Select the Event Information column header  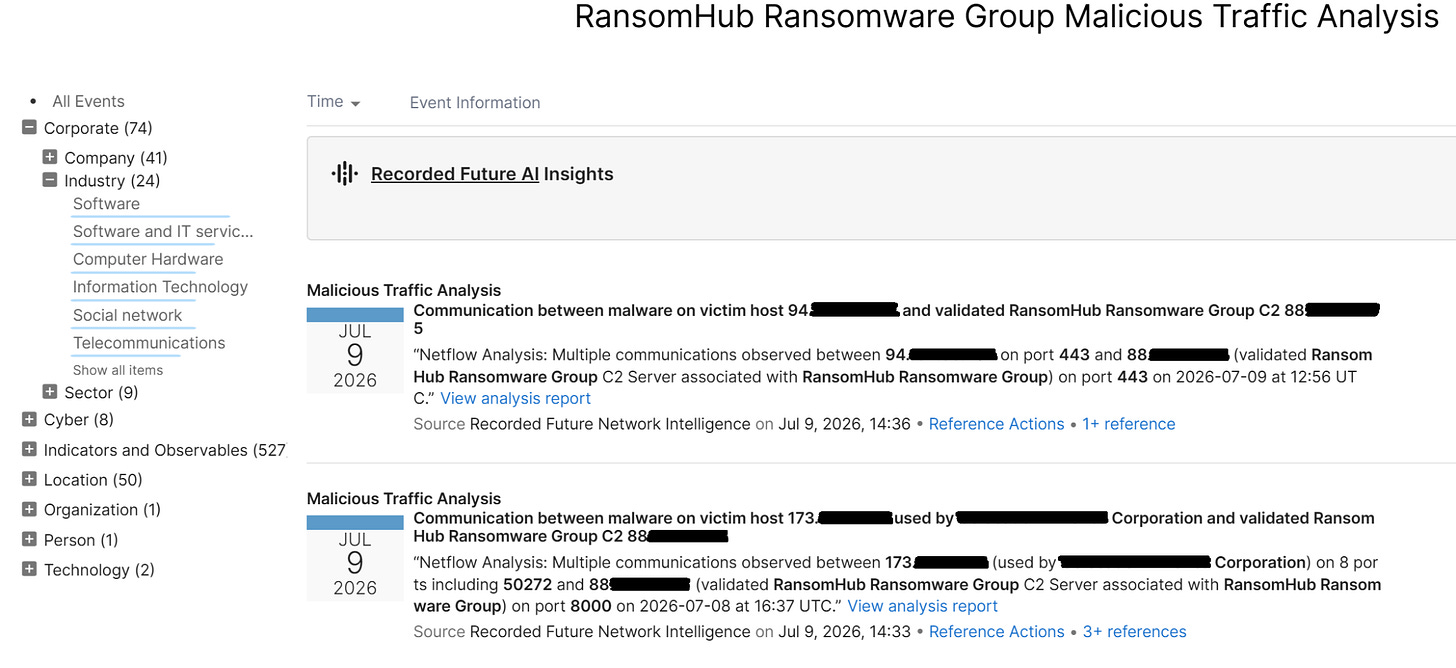pyautogui.click(x=475, y=102)
